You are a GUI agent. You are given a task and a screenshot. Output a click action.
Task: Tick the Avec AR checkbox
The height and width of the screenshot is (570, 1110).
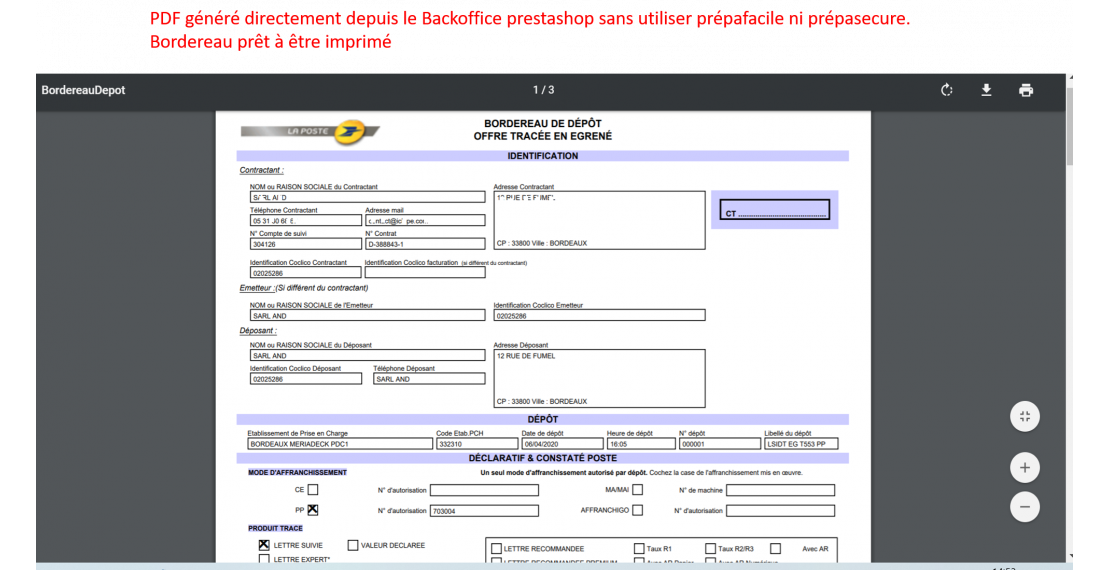point(776,549)
